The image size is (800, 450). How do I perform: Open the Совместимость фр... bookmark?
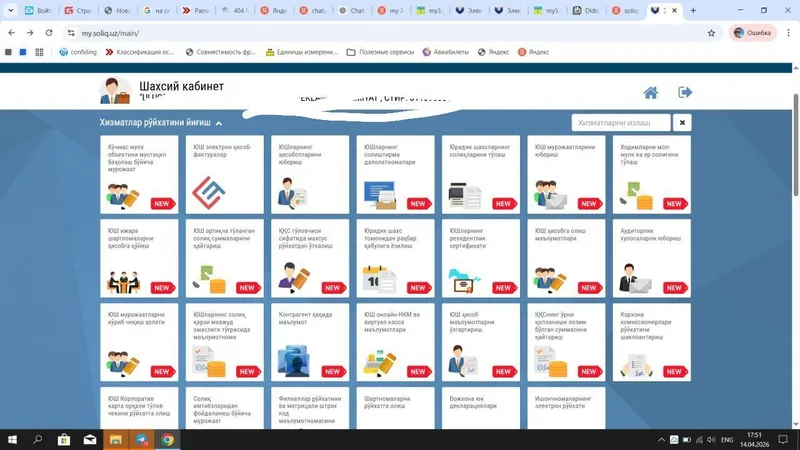[220, 52]
